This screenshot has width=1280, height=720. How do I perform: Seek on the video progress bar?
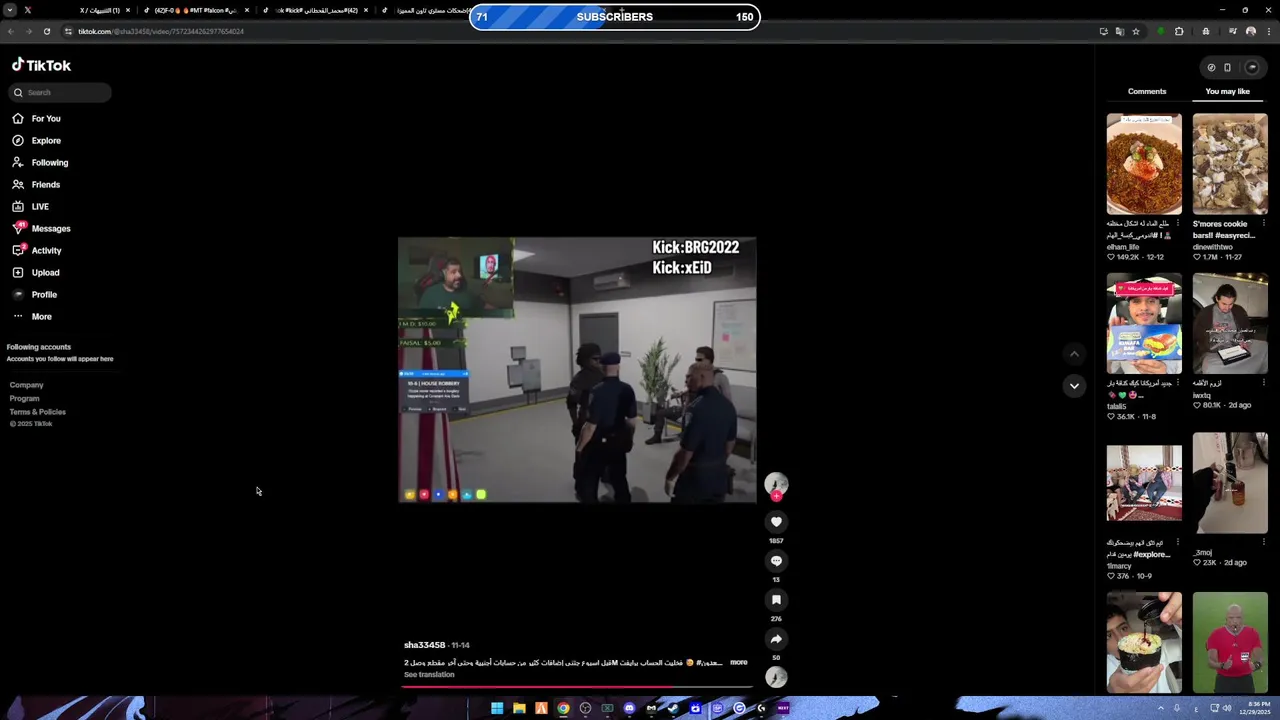(x=577, y=686)
